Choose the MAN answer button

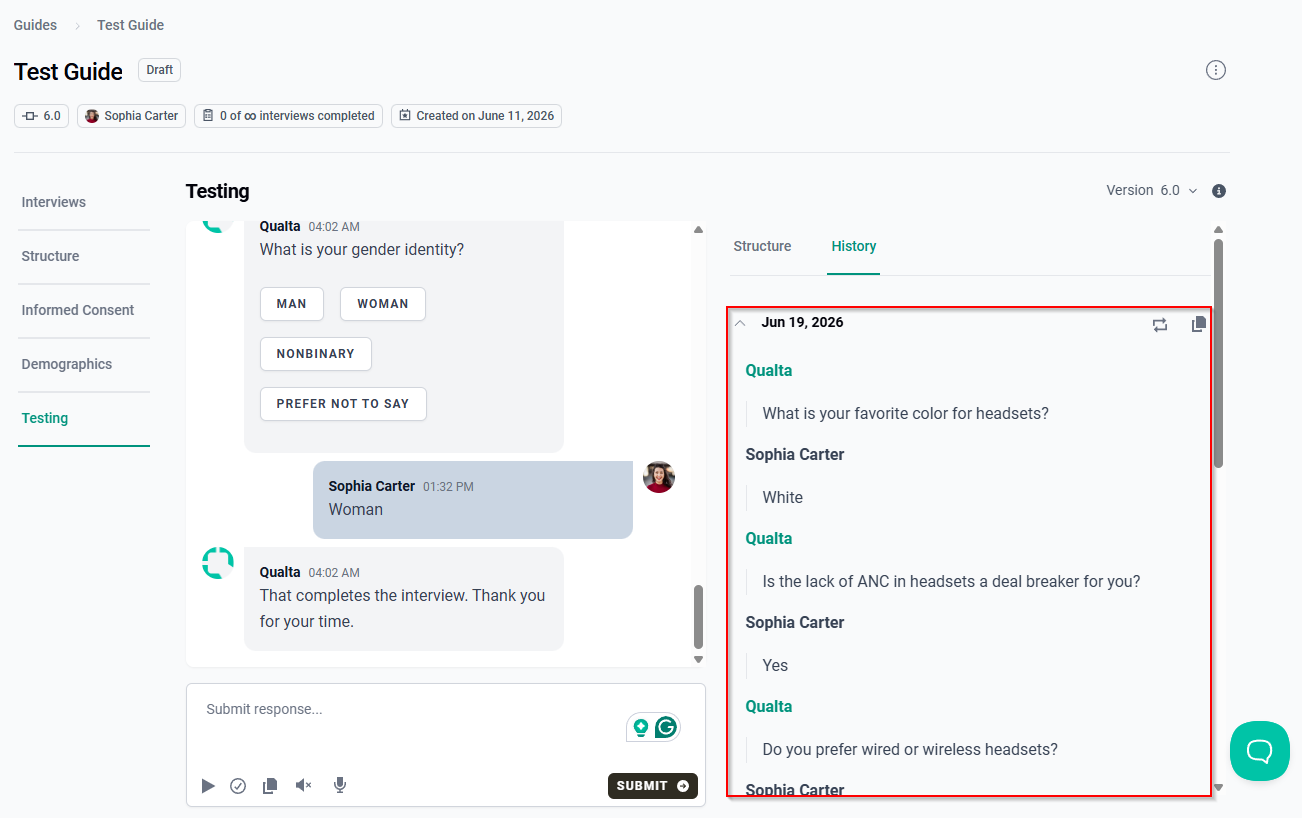(292, 304)
